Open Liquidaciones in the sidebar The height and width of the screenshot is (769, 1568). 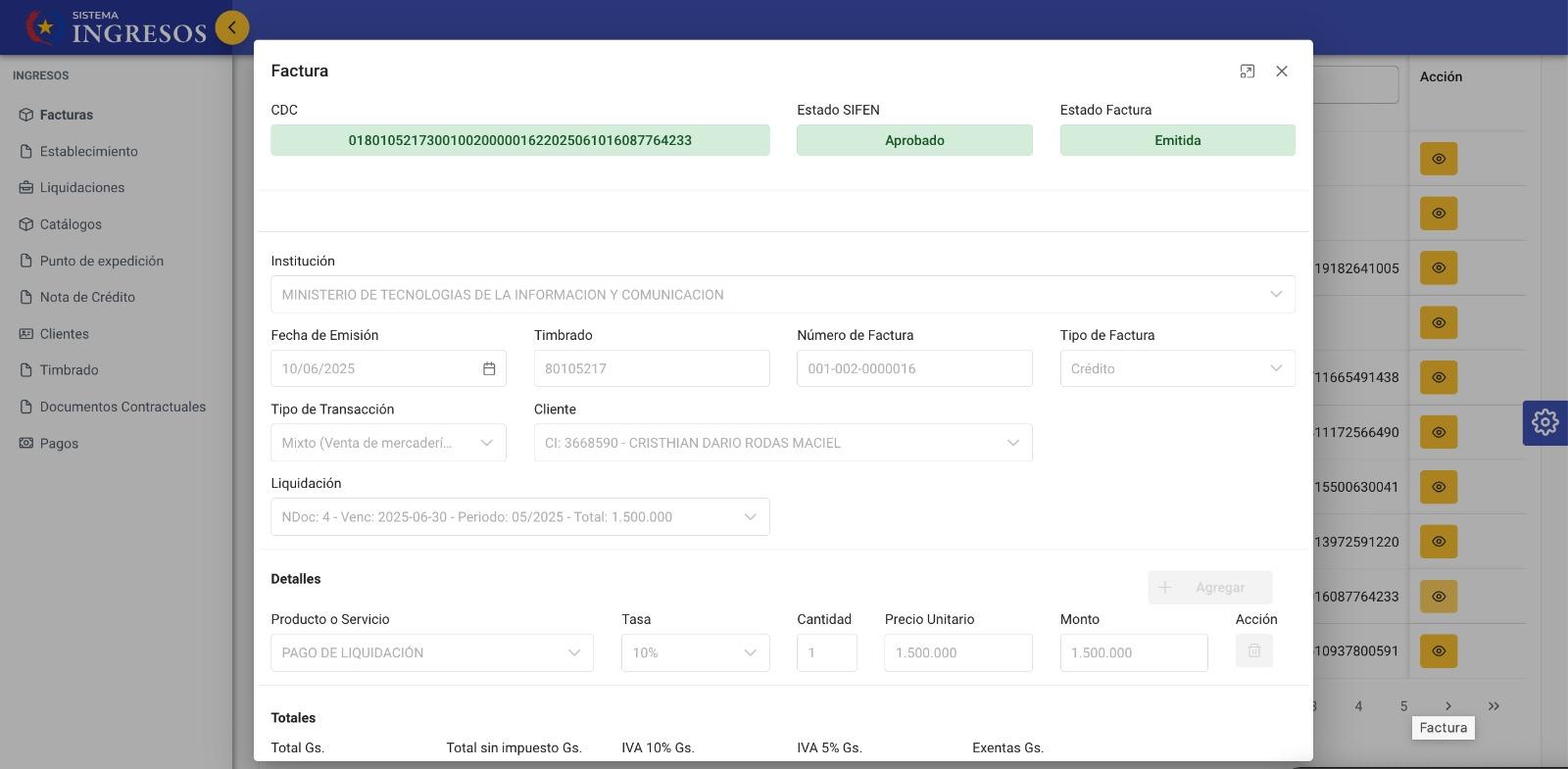82,188
